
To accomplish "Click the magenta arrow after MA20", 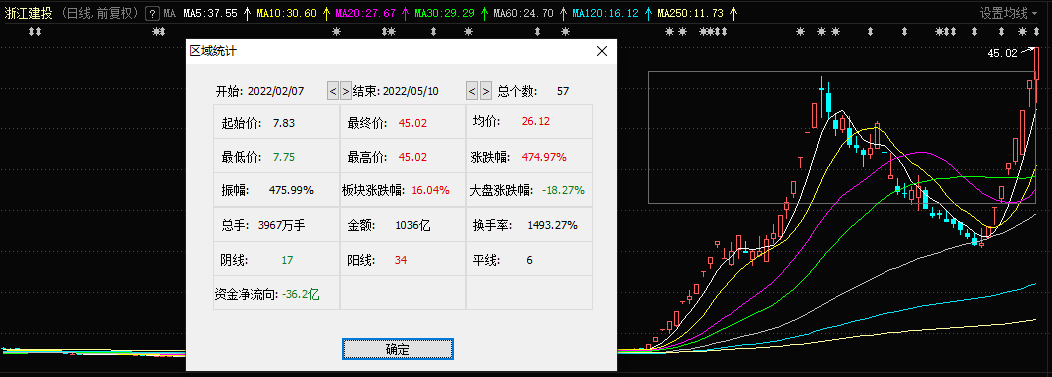I will [x=405, y=13].
